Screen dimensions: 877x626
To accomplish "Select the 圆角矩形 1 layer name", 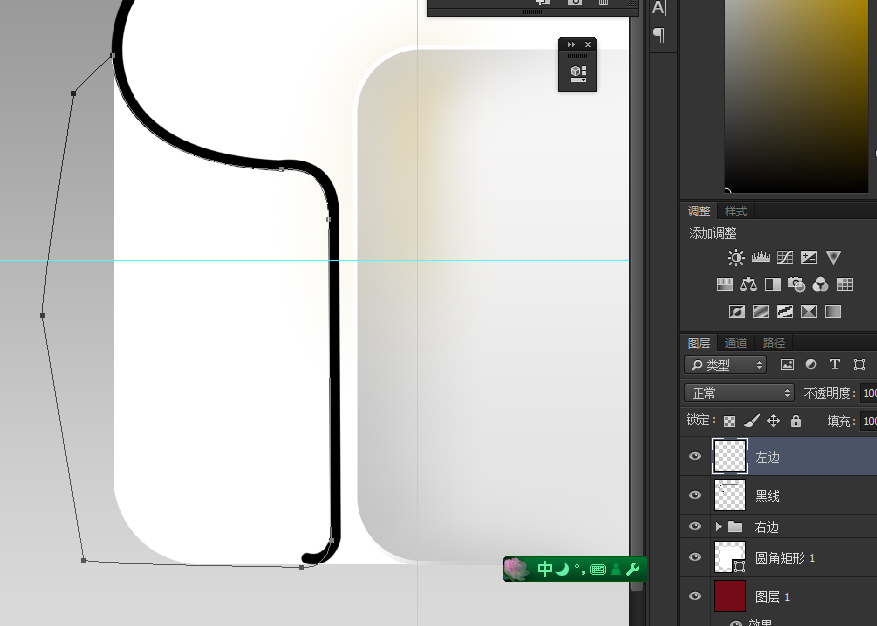I will pyautogui.click(x=785, y=558).
